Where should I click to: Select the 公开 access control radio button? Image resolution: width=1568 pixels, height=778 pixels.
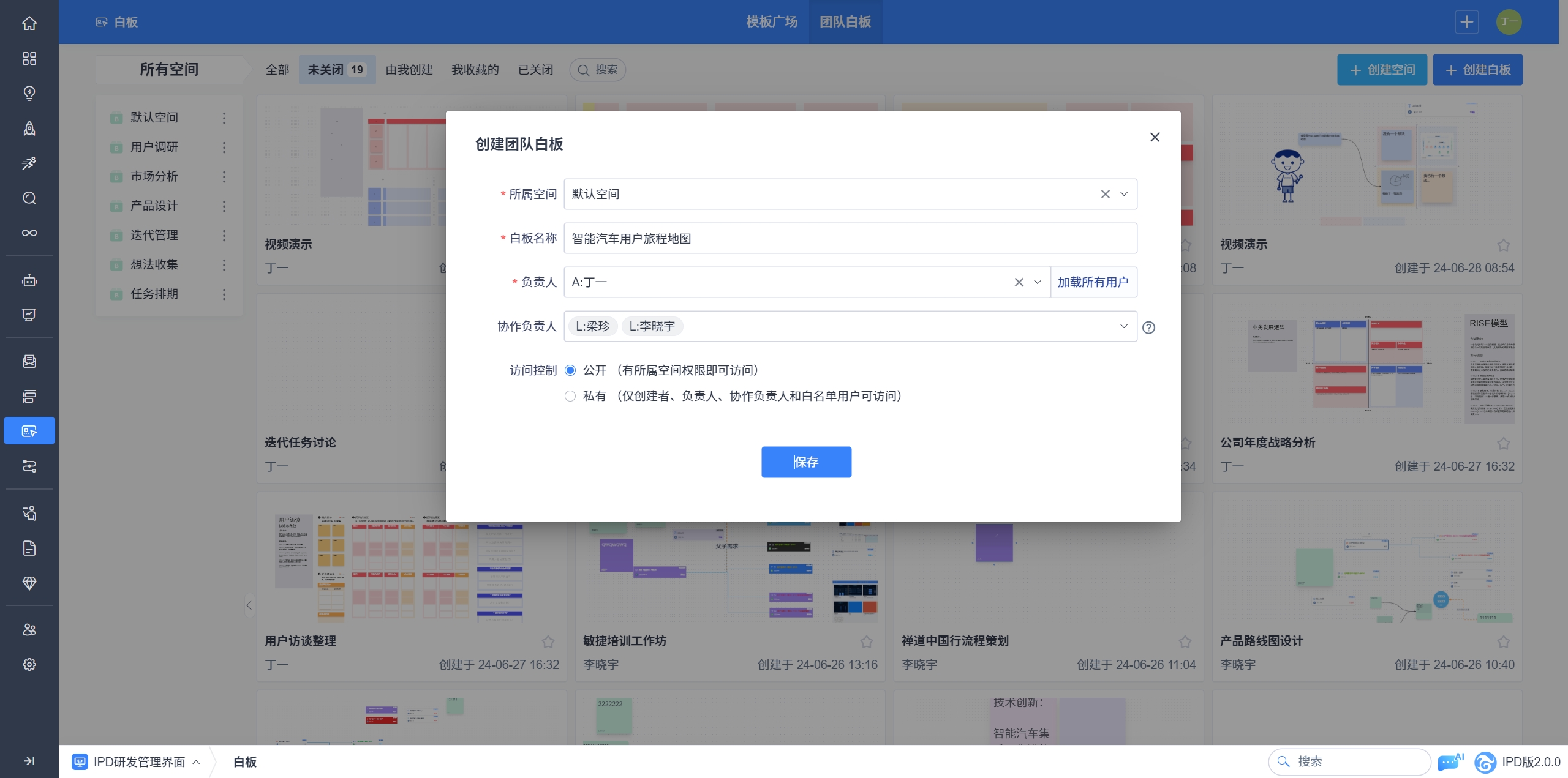click(x=570, y=370)
